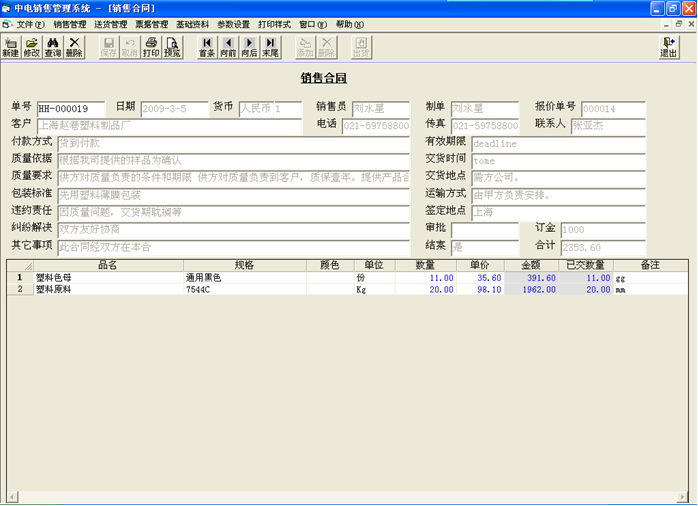Image resolution: width=698 pixels, height=506 pixels.
Task: Go to previous record with 向前
Action: pos(228,47)
